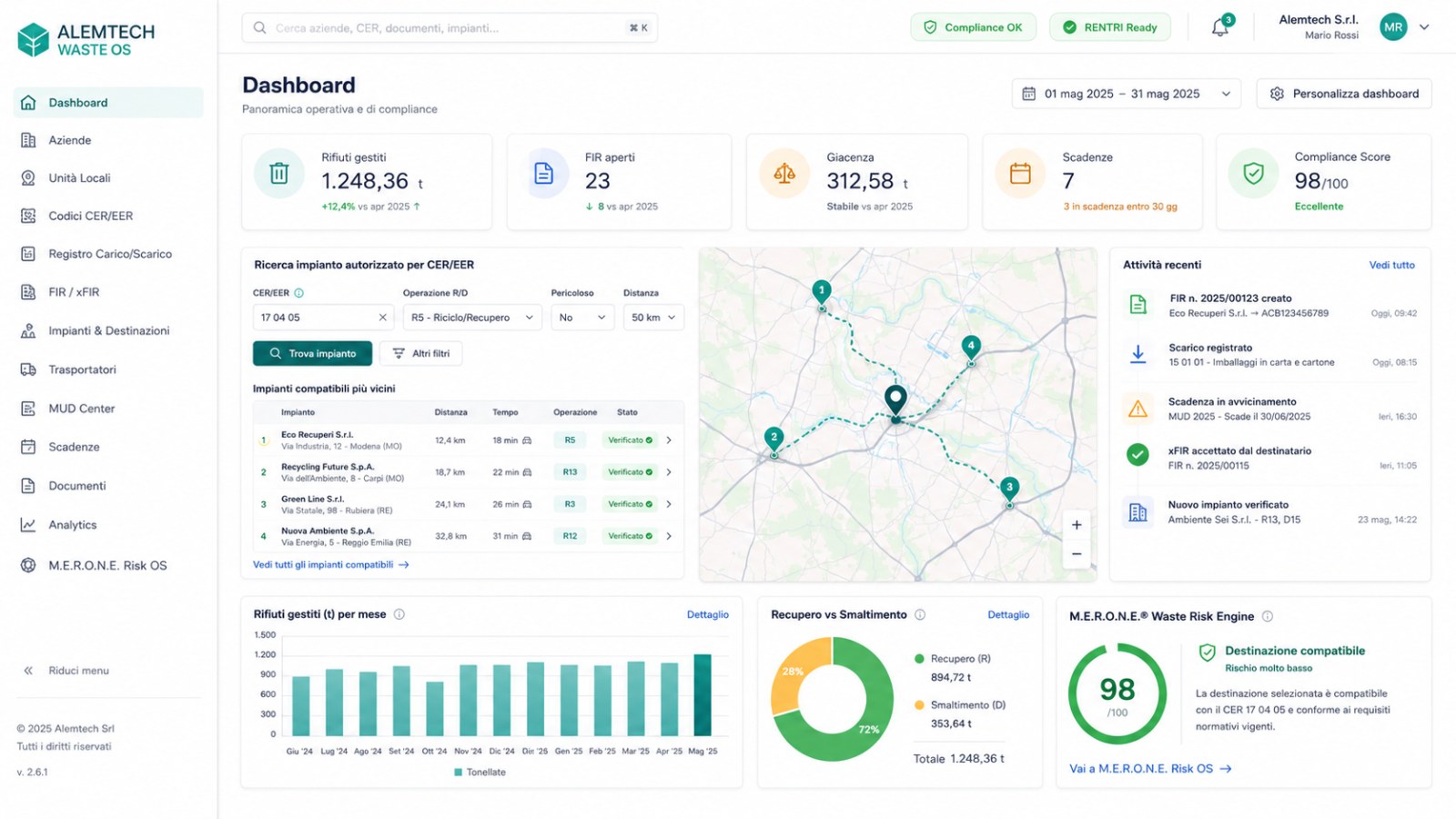The height and width of the screenshot is (819, 1456).
Task: Click Vedi tutto in Attività recenti
Action: pyautogui.click(x=1391, y=265)
